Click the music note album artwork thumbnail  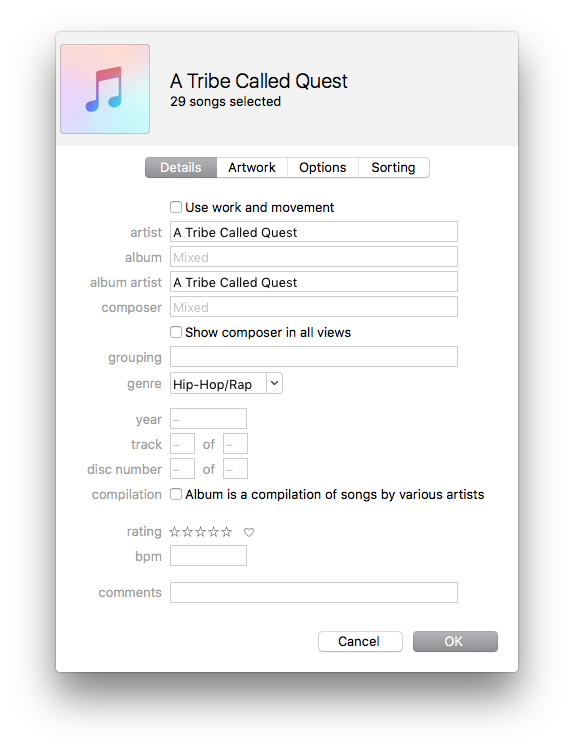(105, 89)
